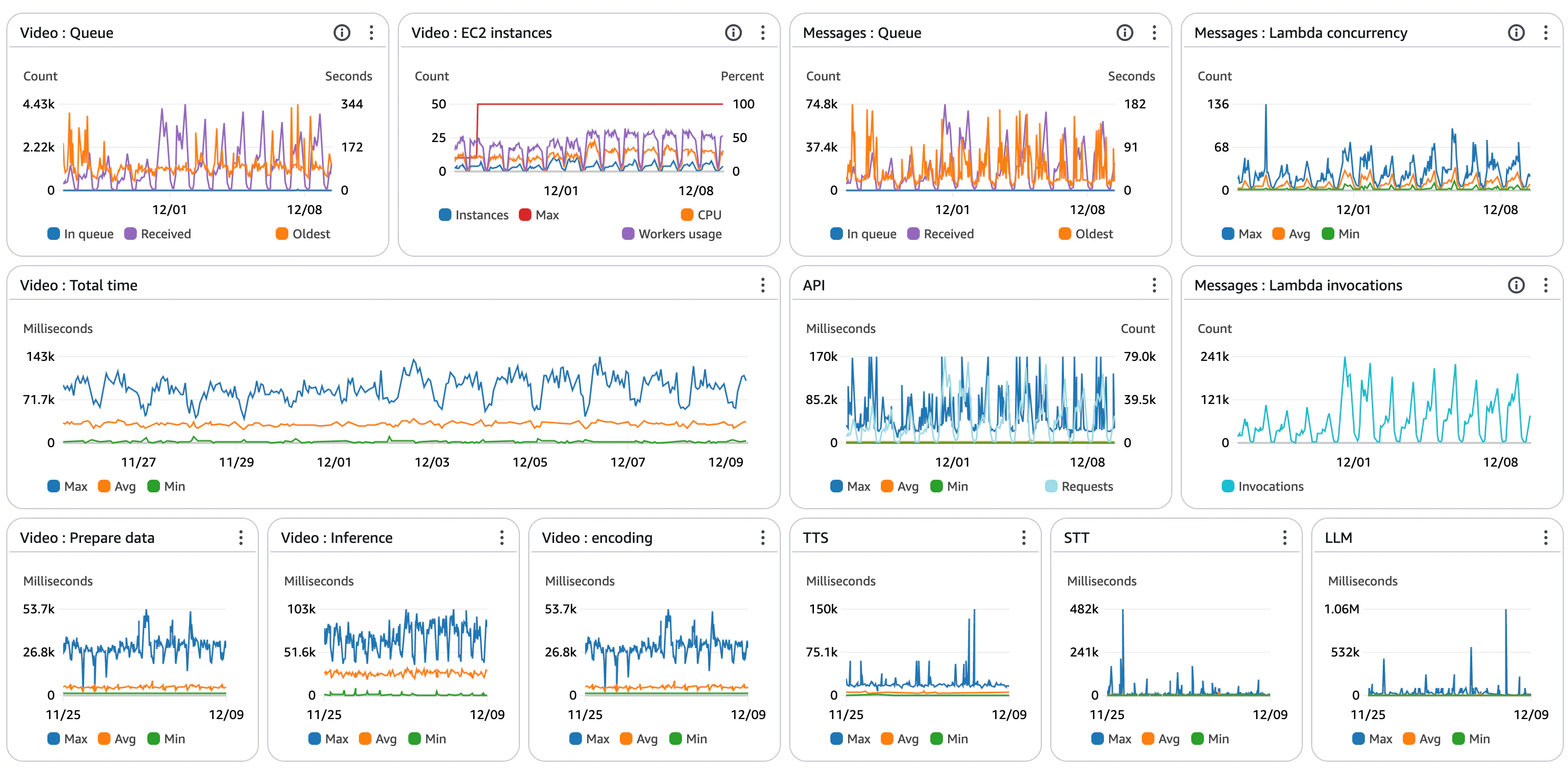
Task: Open info icon on Video : Queue widget
Action: pyautogui.click(x=341, y=33)
